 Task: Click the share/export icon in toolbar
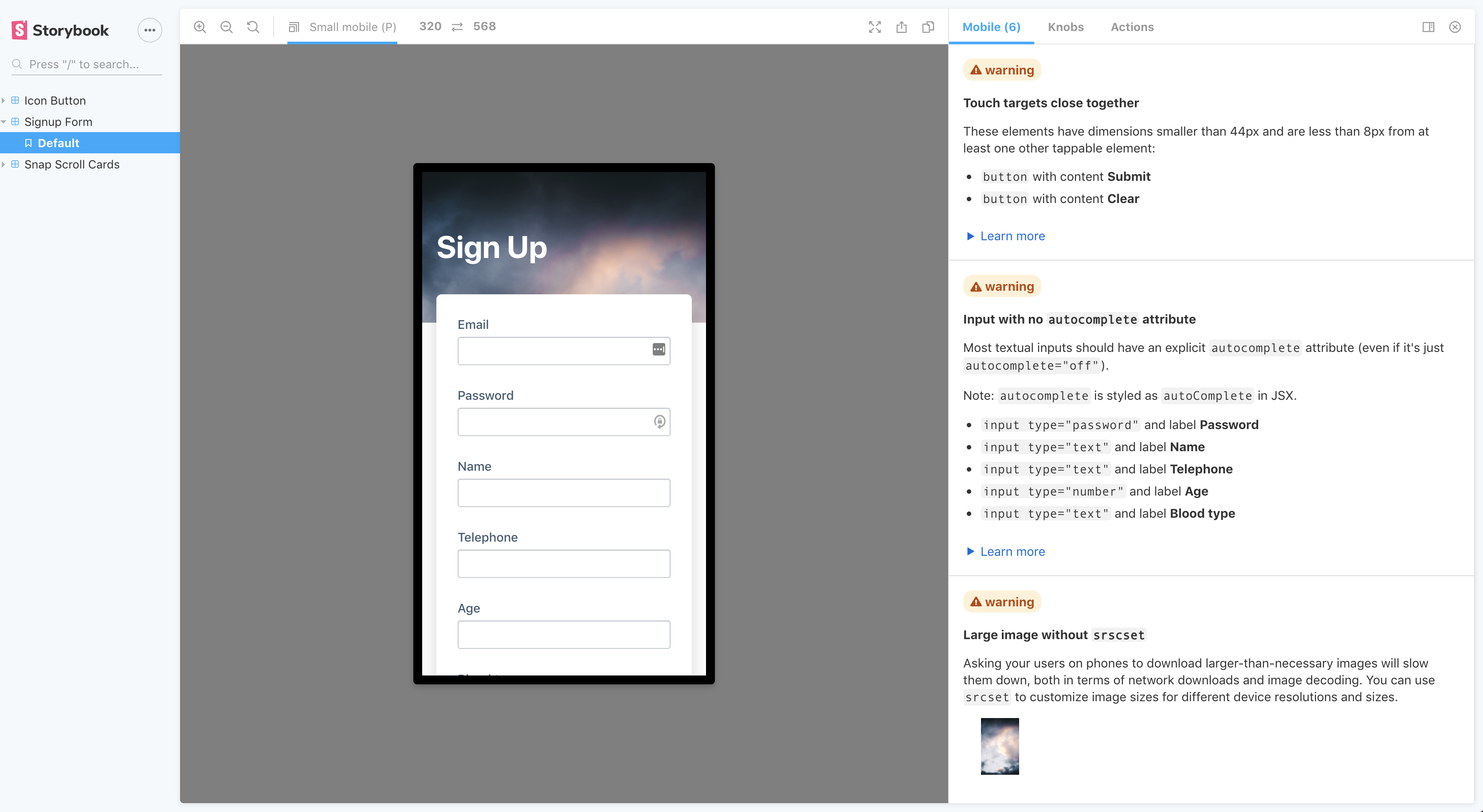901,26
